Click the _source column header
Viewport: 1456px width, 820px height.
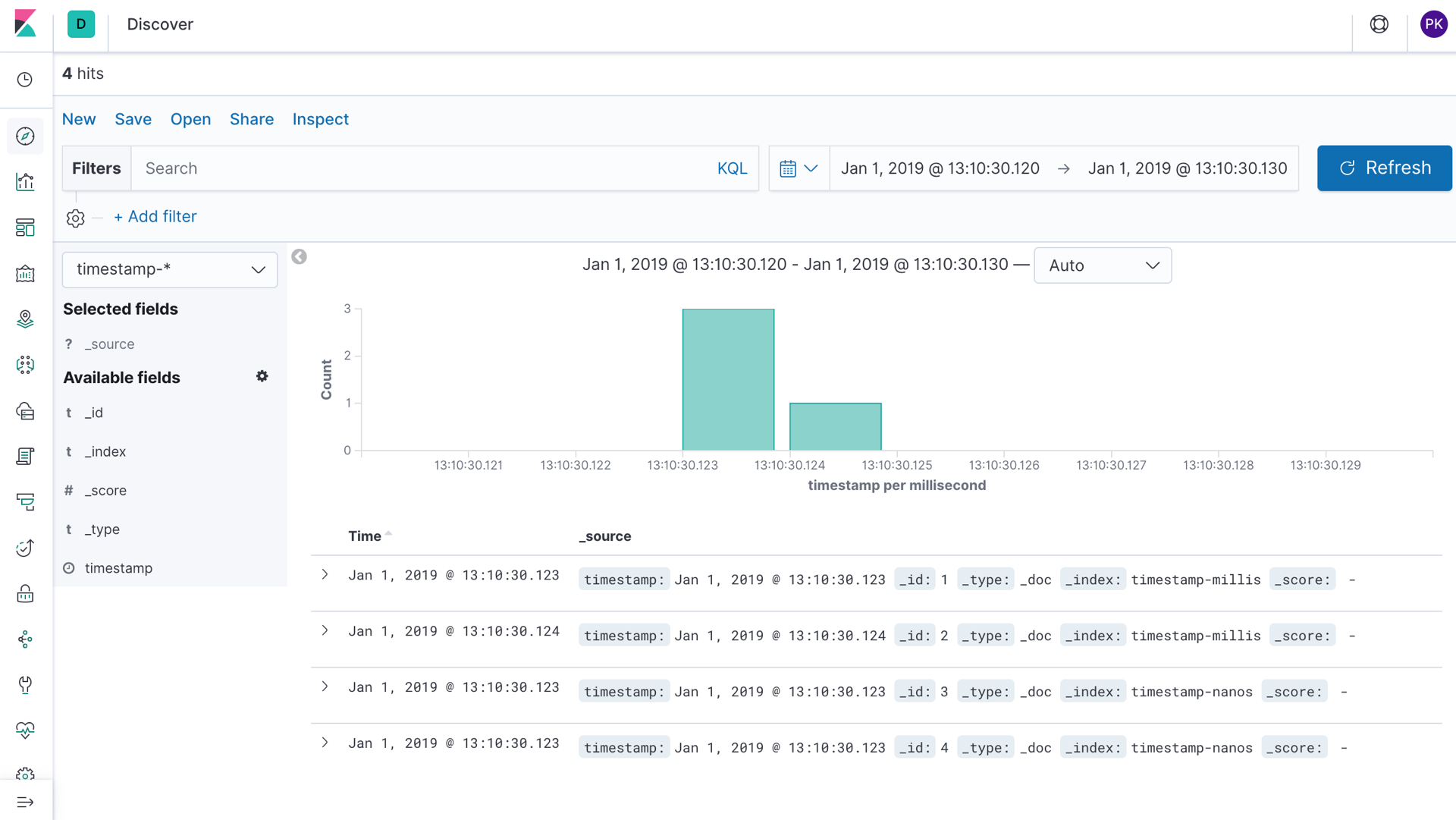pos(605,536)
